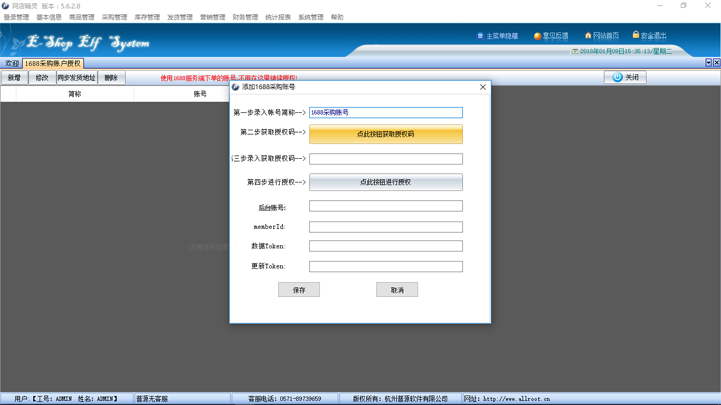The height and width of the screenshot is (405, 721).
Task: Click the 账号 column header
Action: (x=200, y=94)
